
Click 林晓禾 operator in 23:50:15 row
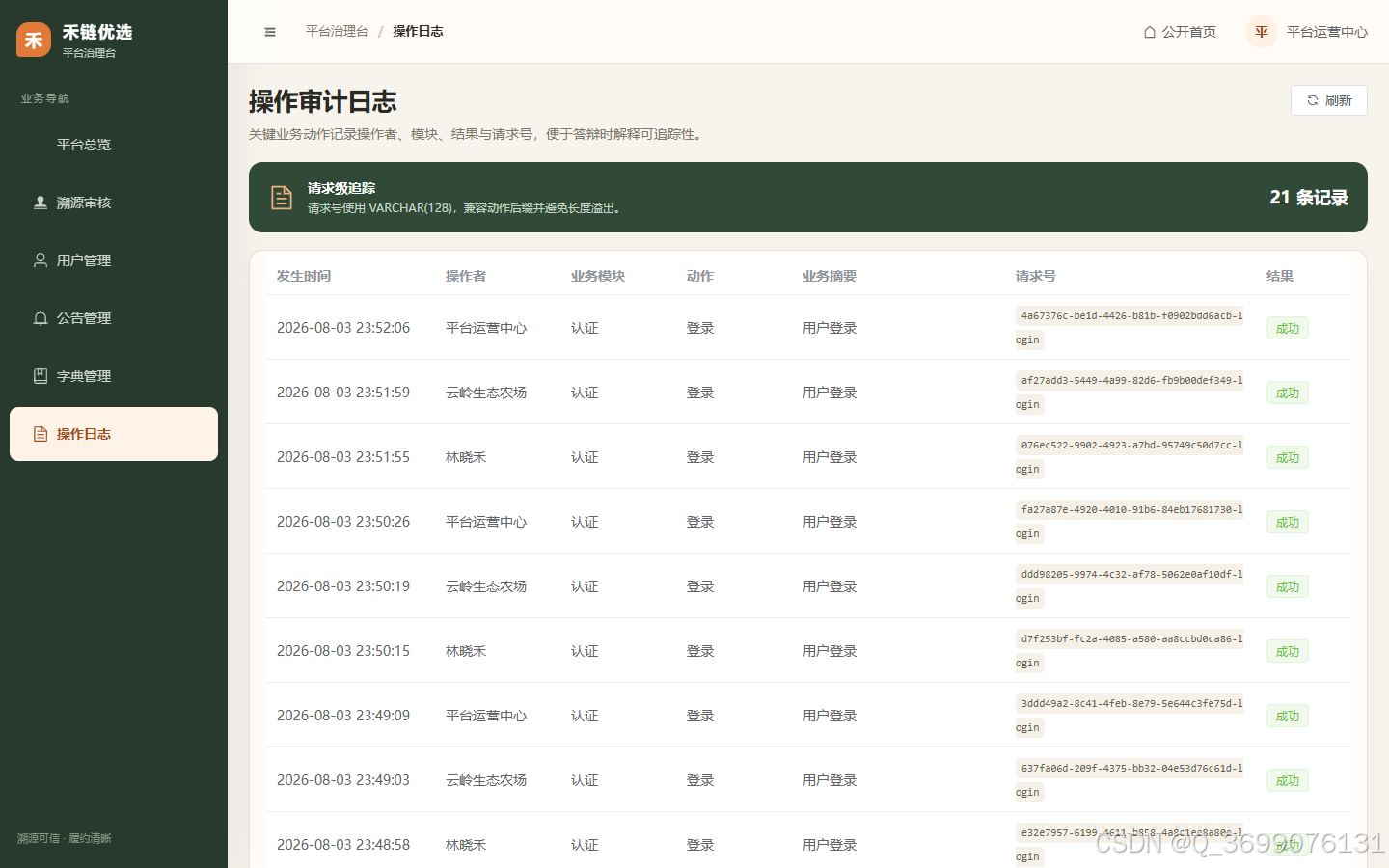[x=466, y=651]
